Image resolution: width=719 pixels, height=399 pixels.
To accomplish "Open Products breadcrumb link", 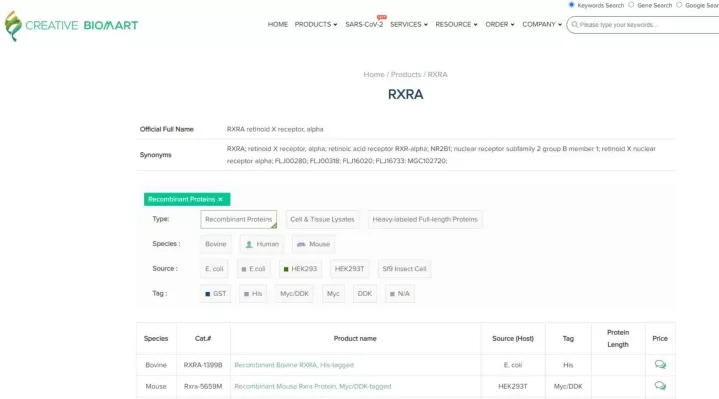I will pyautogui.click(x=406, y=75).
